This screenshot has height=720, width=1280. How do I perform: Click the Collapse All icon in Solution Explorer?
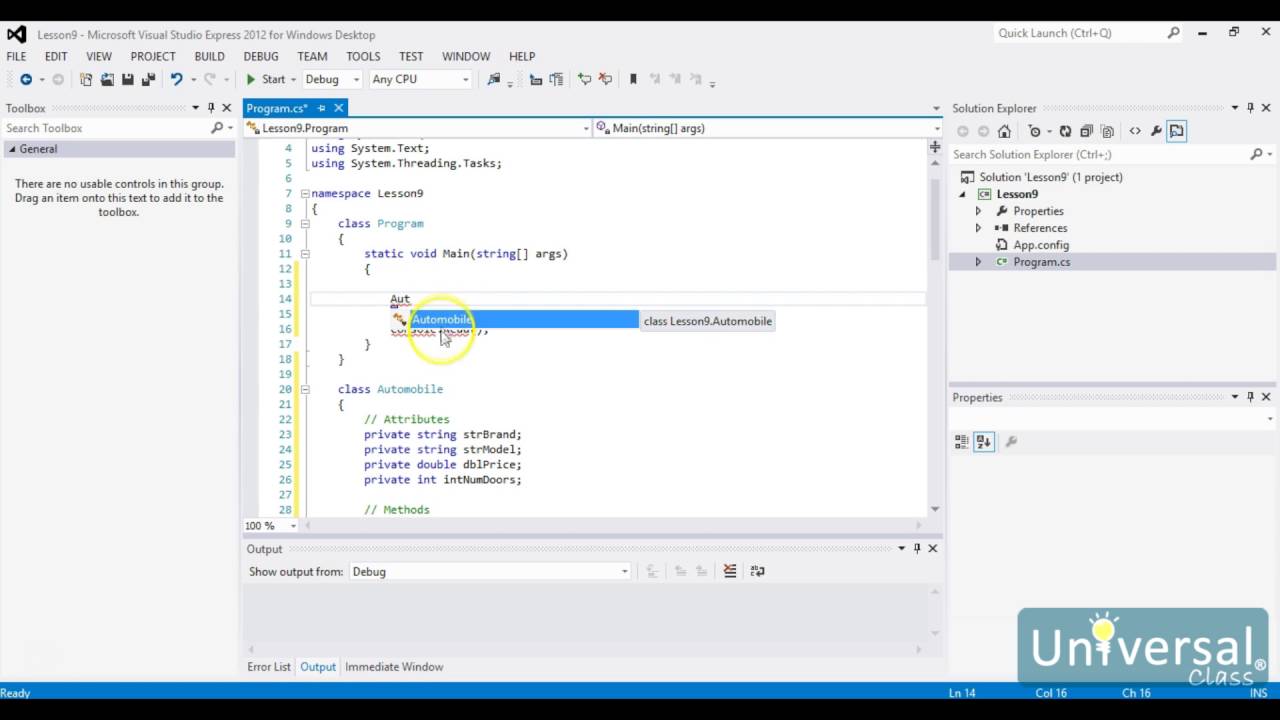[x=1086, y=131]
